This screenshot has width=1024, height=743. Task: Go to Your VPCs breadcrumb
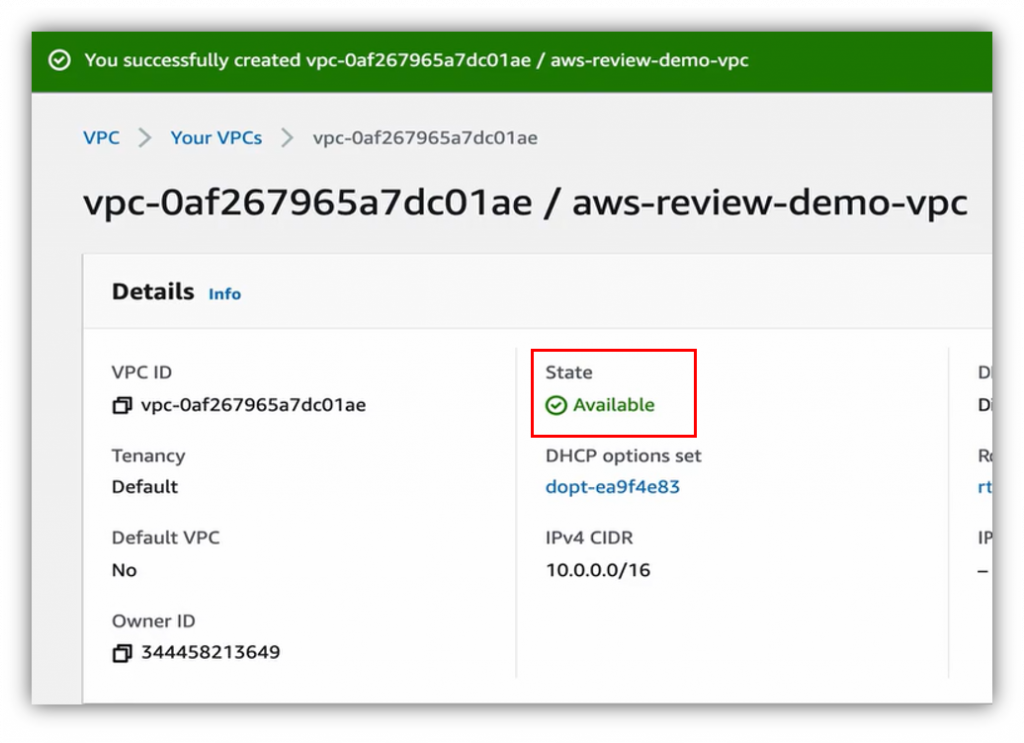pos(216,138)
